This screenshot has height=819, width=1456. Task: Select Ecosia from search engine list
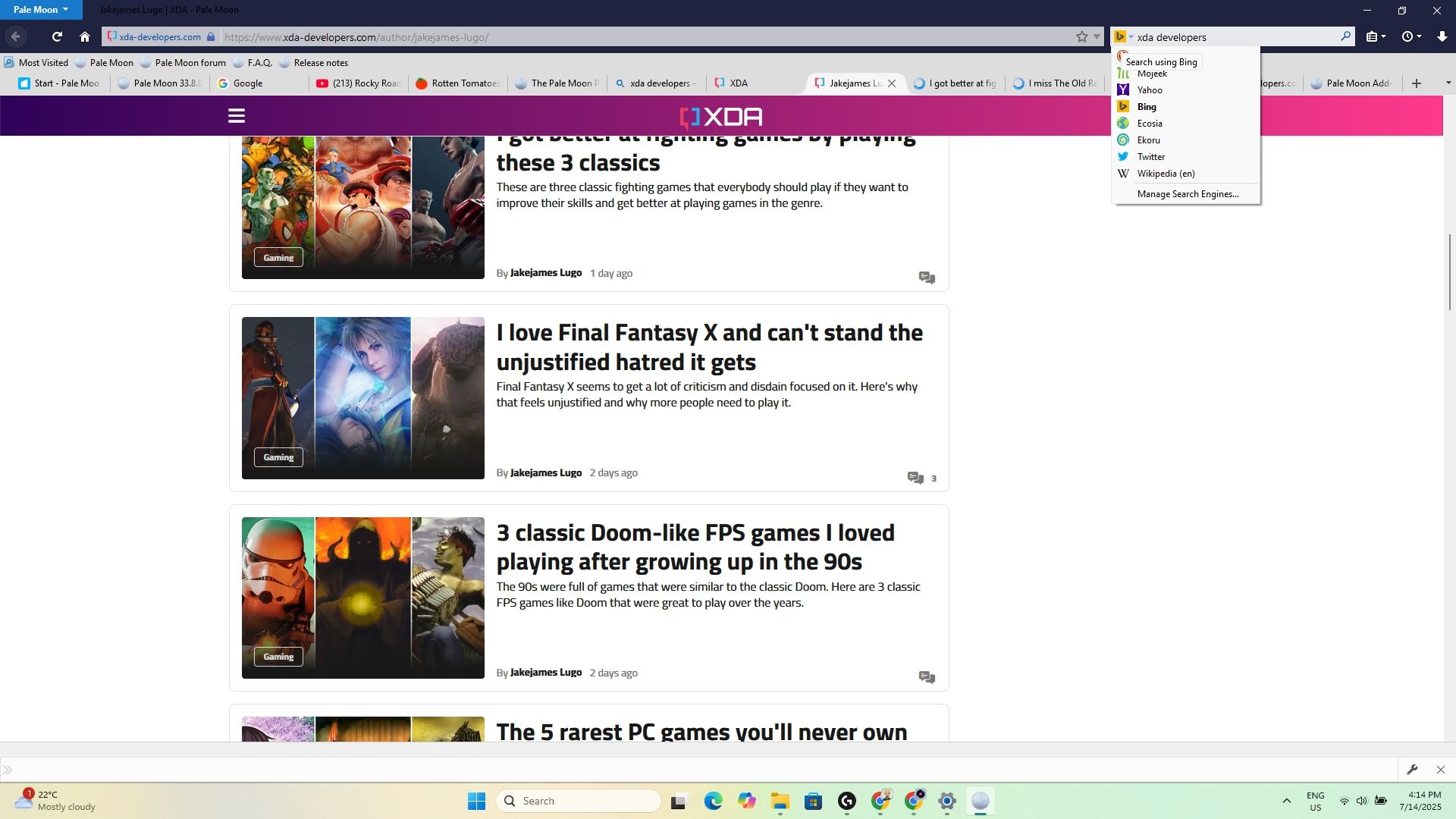1149,124
